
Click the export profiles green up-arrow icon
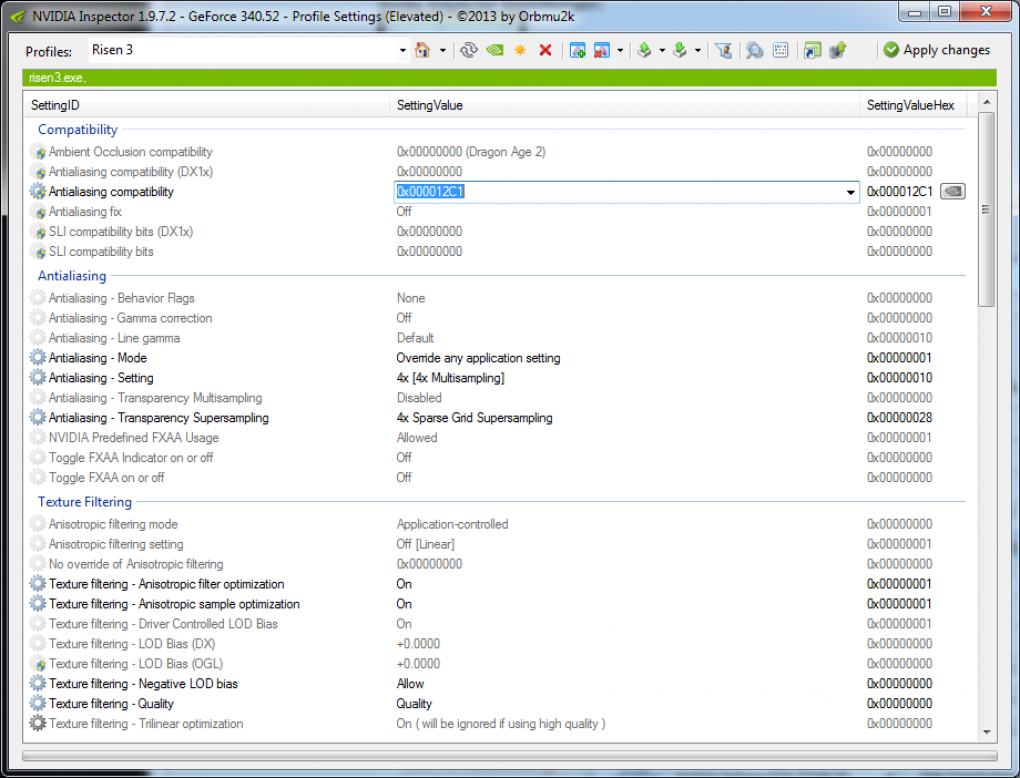click(645, 50)
